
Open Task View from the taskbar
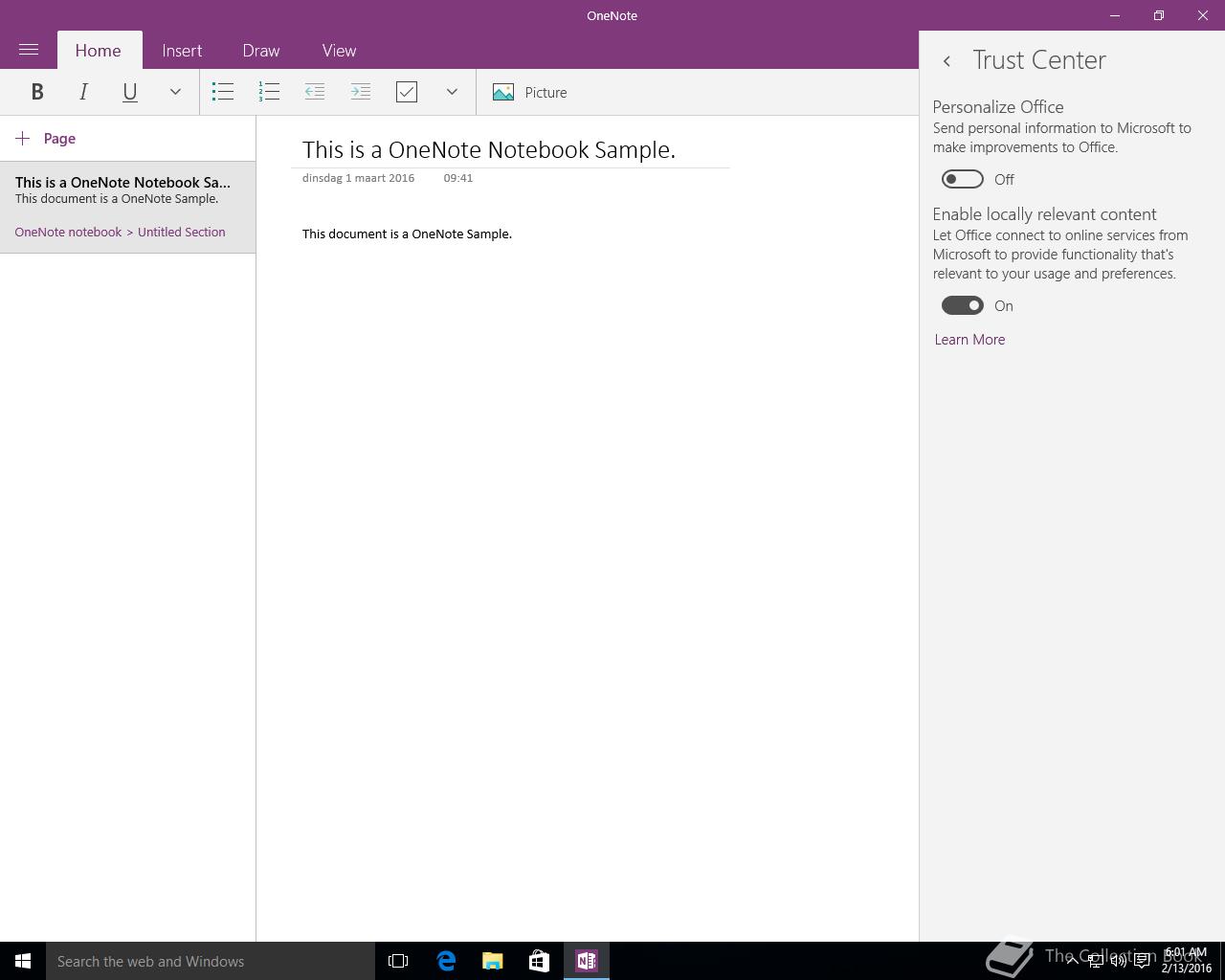click(x=398, y=961)
